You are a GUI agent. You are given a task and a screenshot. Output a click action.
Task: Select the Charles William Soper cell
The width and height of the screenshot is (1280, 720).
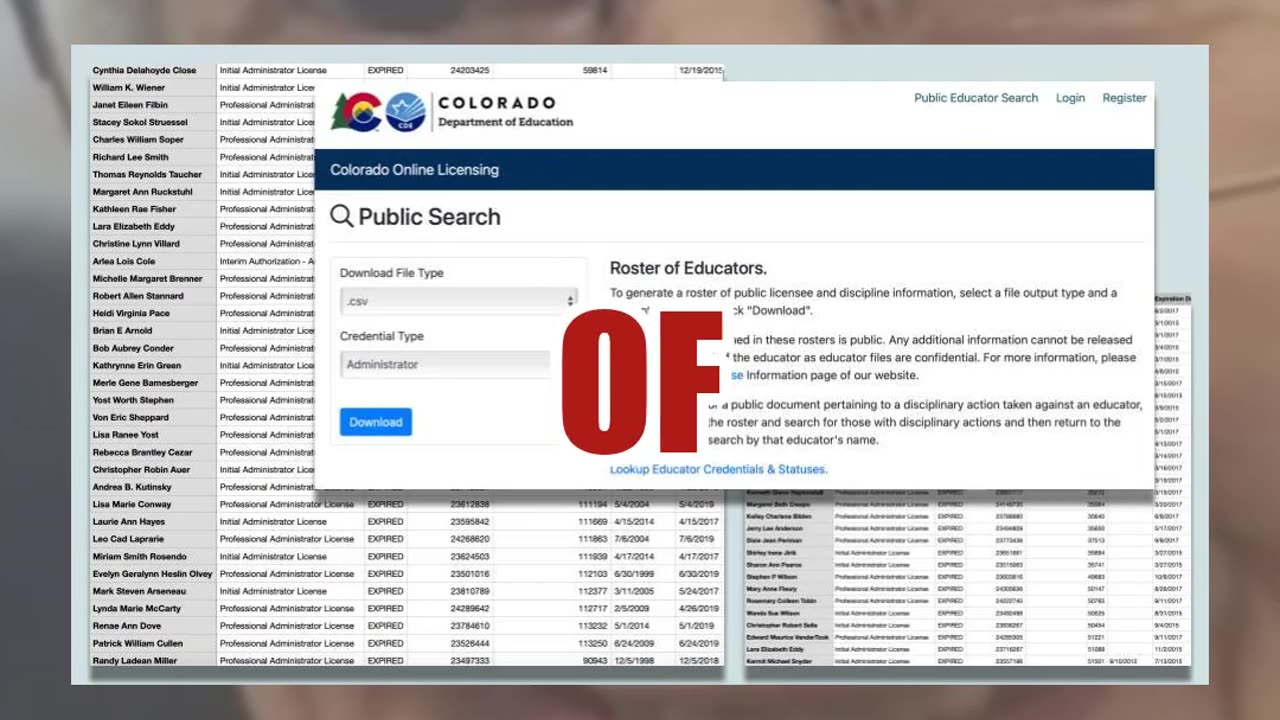(x=154, y=140)
